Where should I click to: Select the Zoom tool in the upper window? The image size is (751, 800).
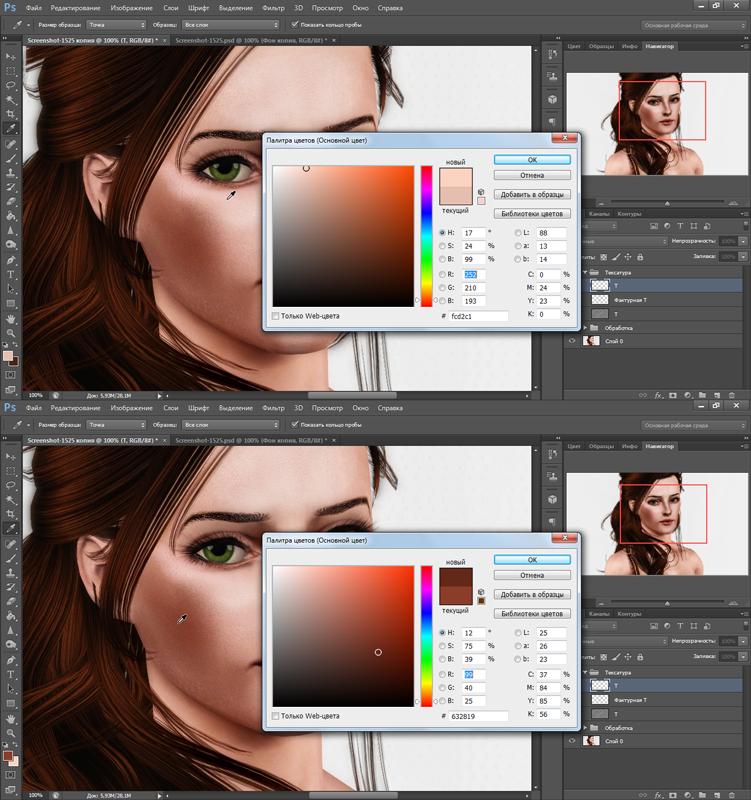point(11,333)
